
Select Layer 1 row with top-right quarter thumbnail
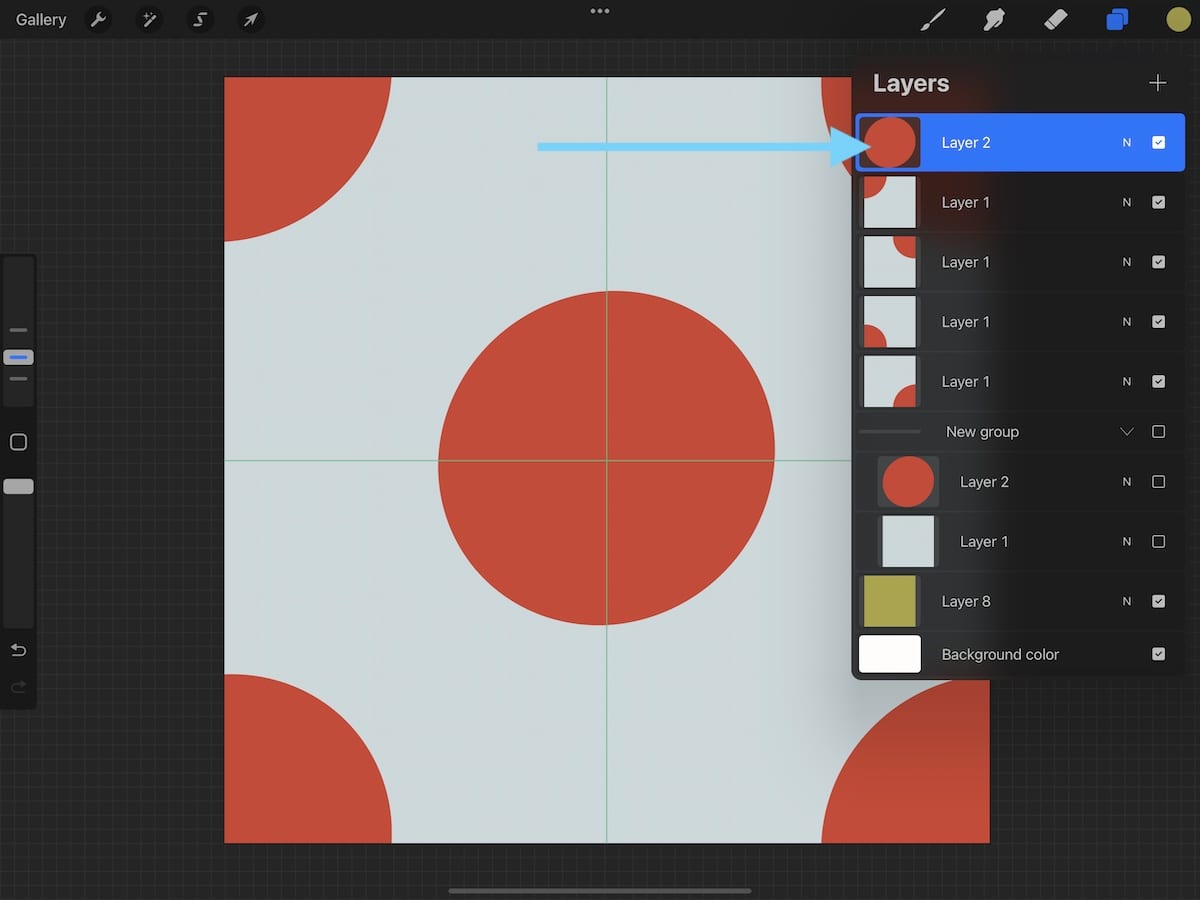point(1019,262)
